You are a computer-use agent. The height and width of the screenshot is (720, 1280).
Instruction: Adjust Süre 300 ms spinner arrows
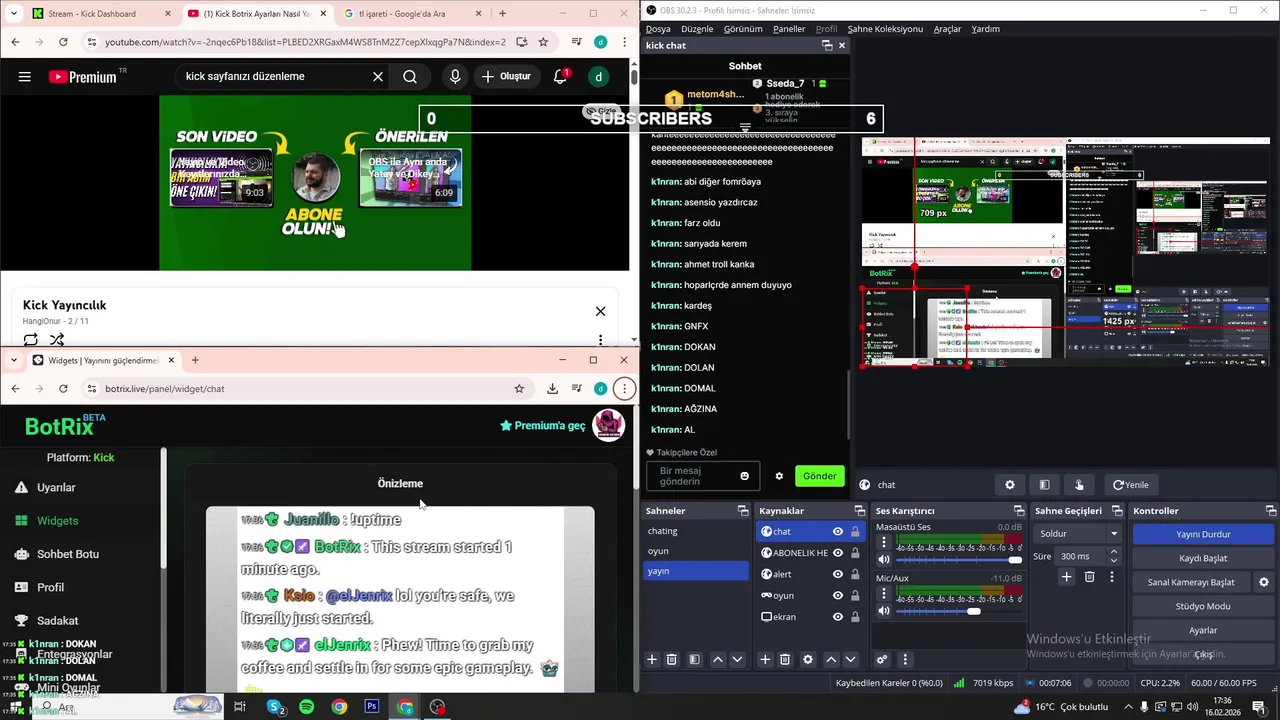tap(1113, 556)
